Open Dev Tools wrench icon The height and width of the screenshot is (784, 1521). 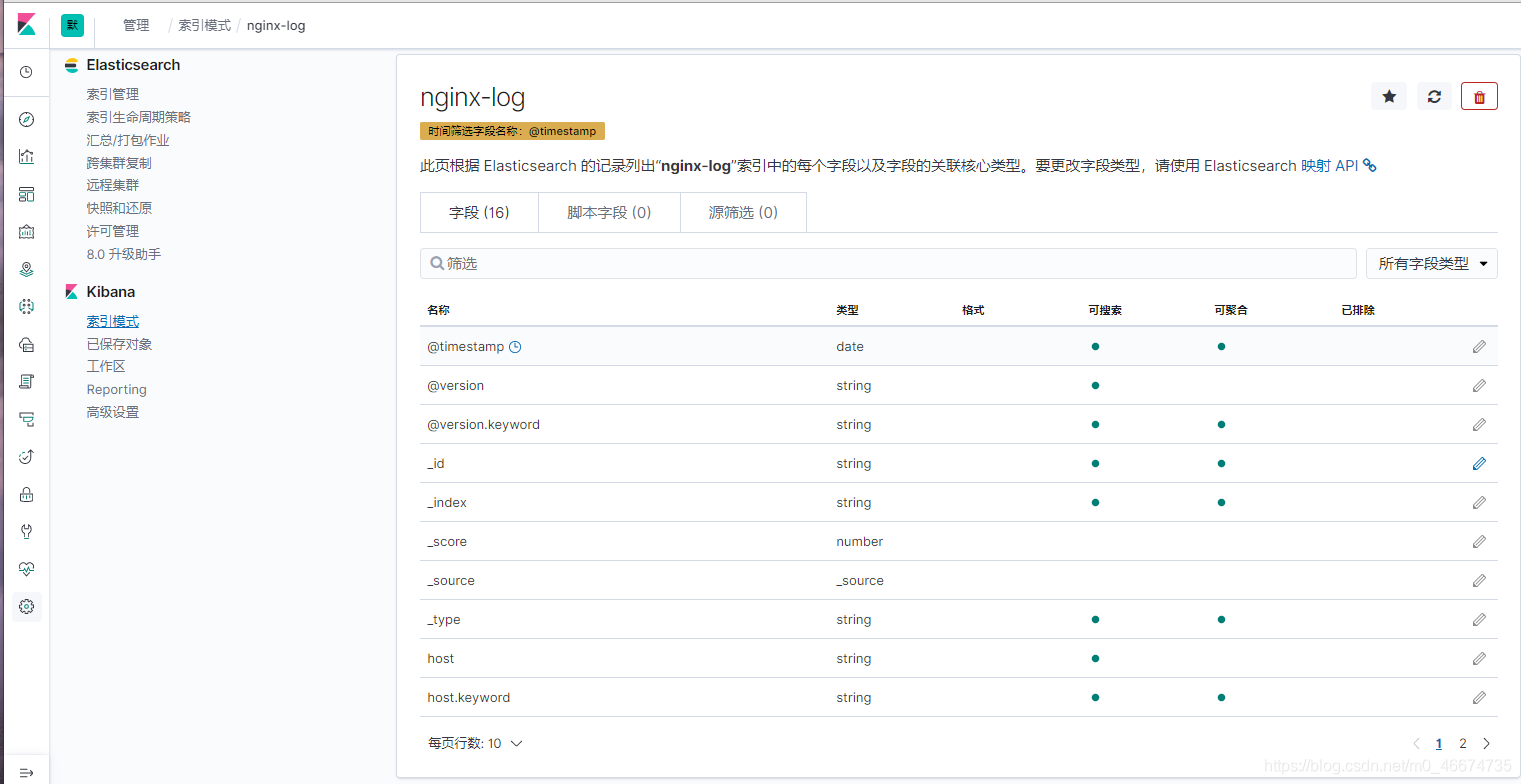click(x=27, y=532)
